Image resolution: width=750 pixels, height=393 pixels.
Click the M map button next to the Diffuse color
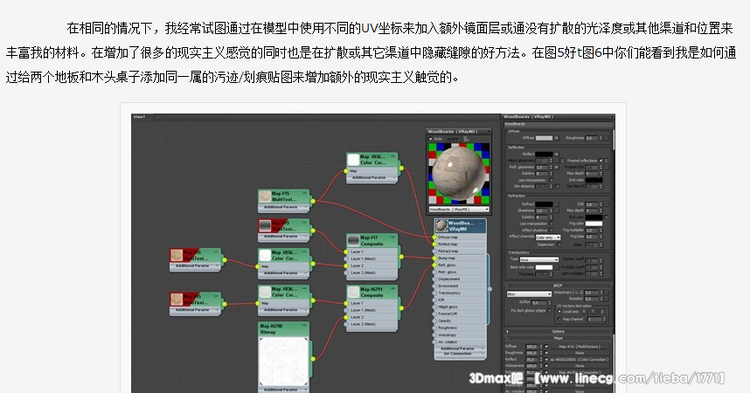pyautogui.click(x=556, y=138)
